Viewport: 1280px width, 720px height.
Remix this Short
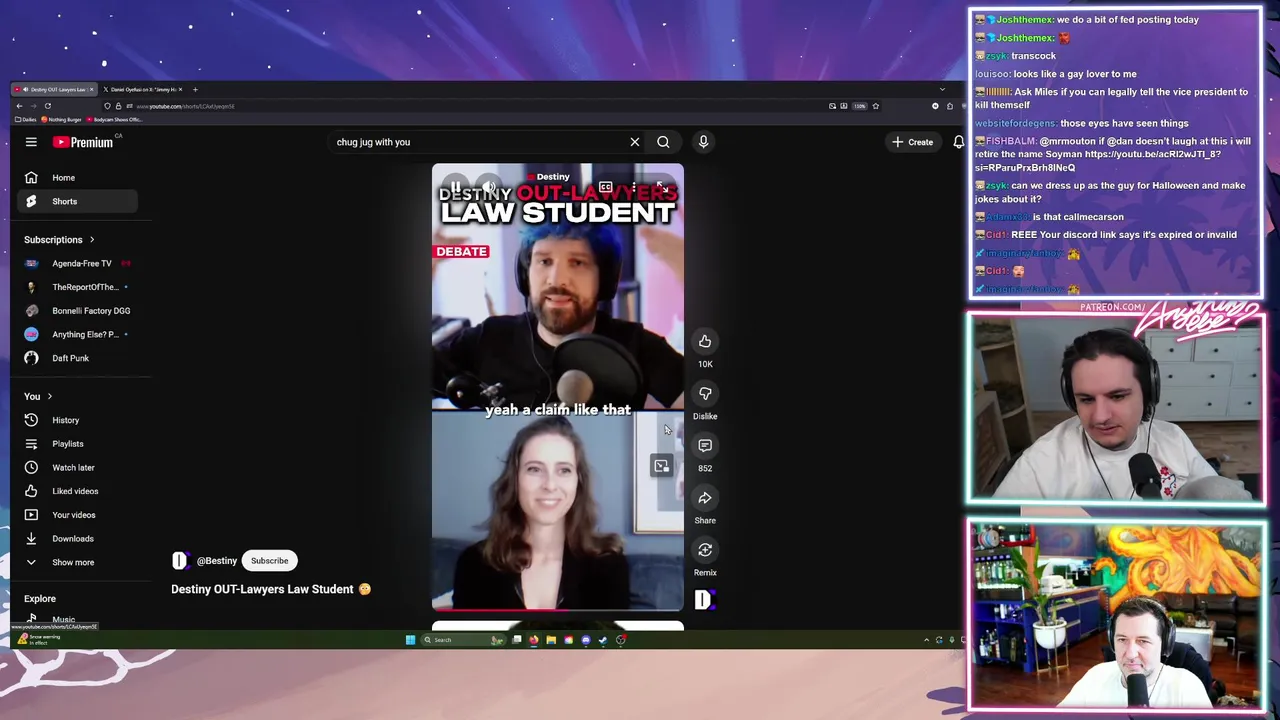click(x=705, y=550)
